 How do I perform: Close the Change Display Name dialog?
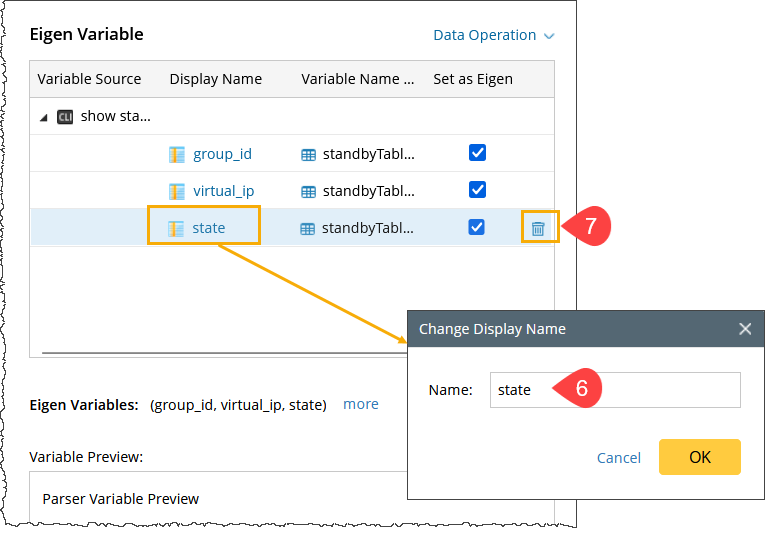pyautogui.click(x=744, y=329)
